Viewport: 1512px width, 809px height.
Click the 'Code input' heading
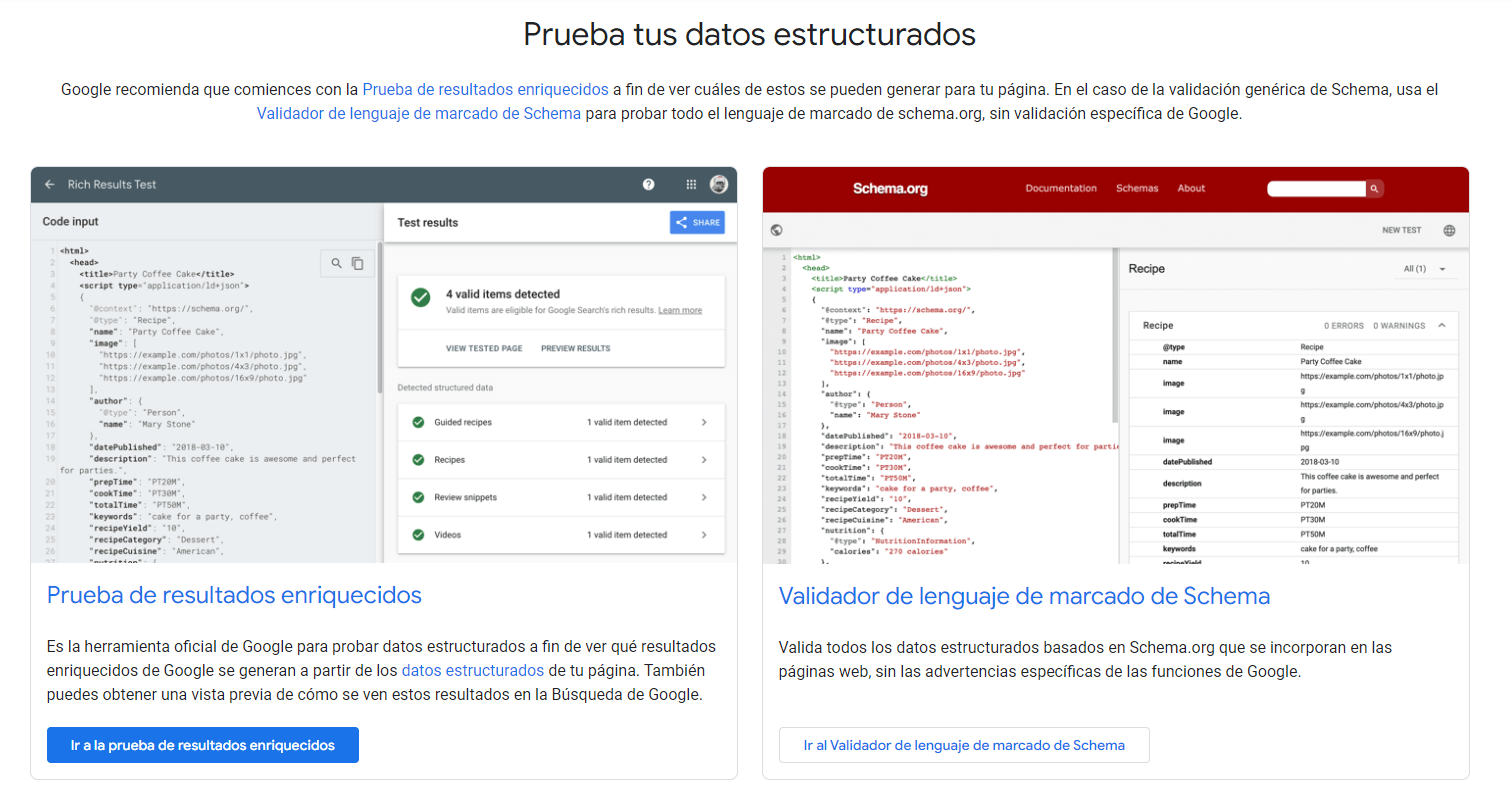pos(71,222)
